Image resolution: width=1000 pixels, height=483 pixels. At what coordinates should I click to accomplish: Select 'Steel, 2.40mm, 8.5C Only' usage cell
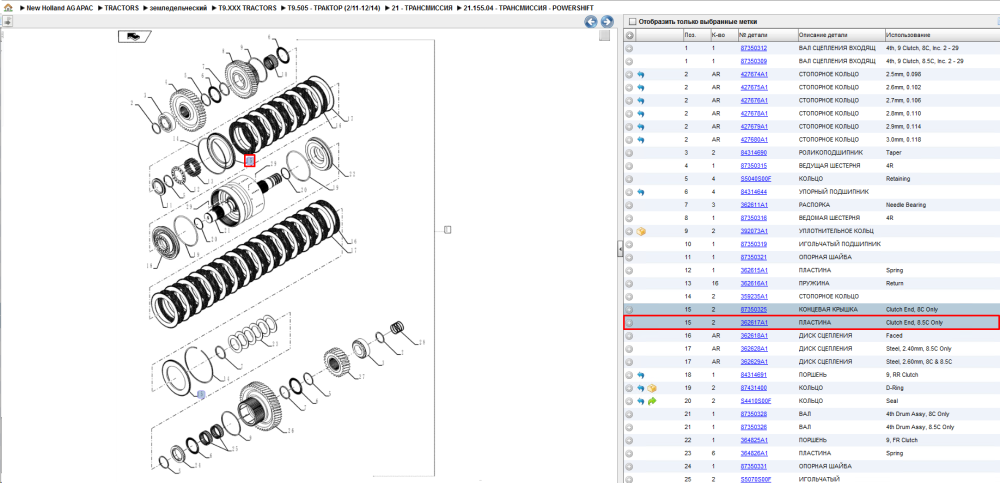918,349
